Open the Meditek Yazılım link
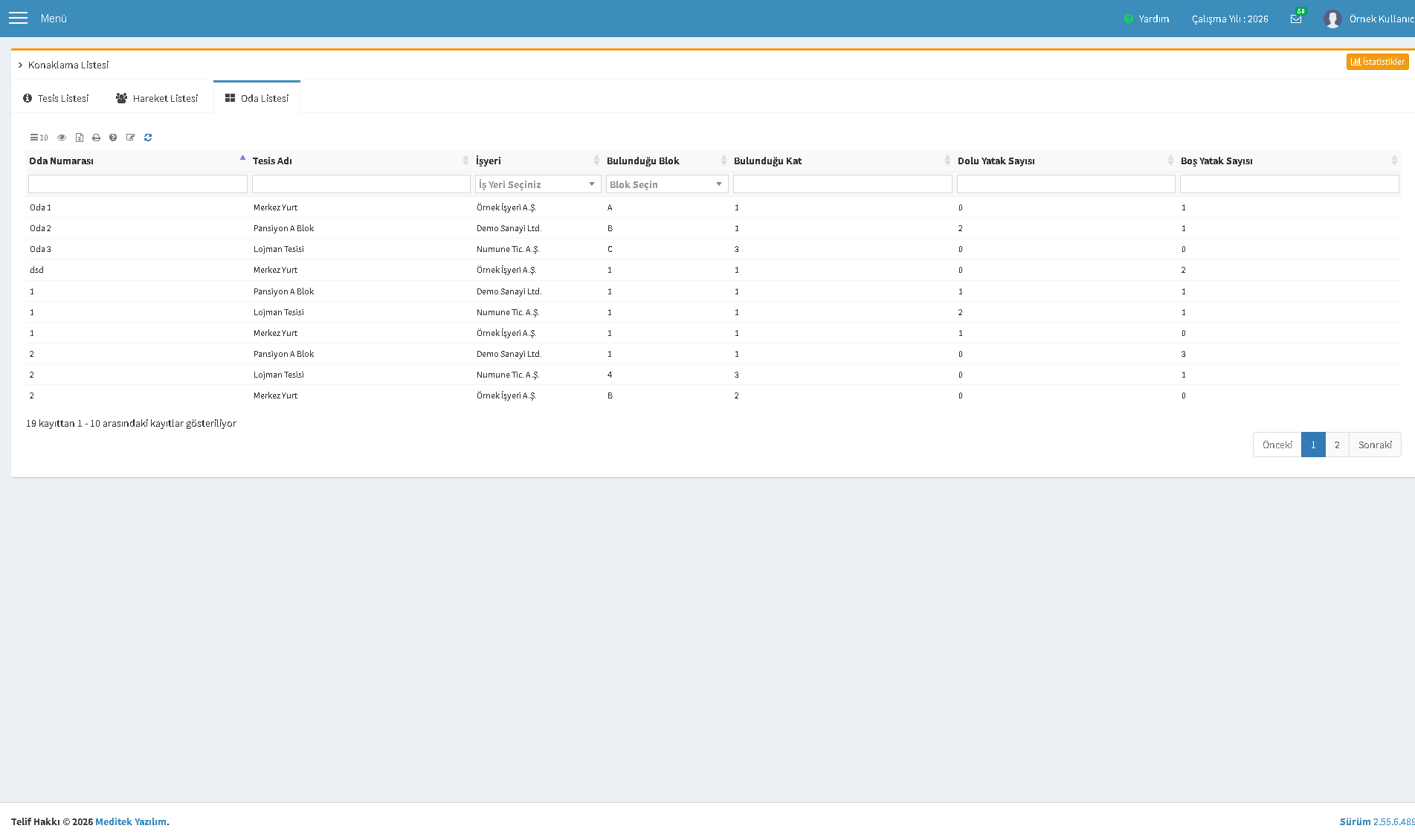Viewport: 1415px width, 840px height. (x=131, y=821)
